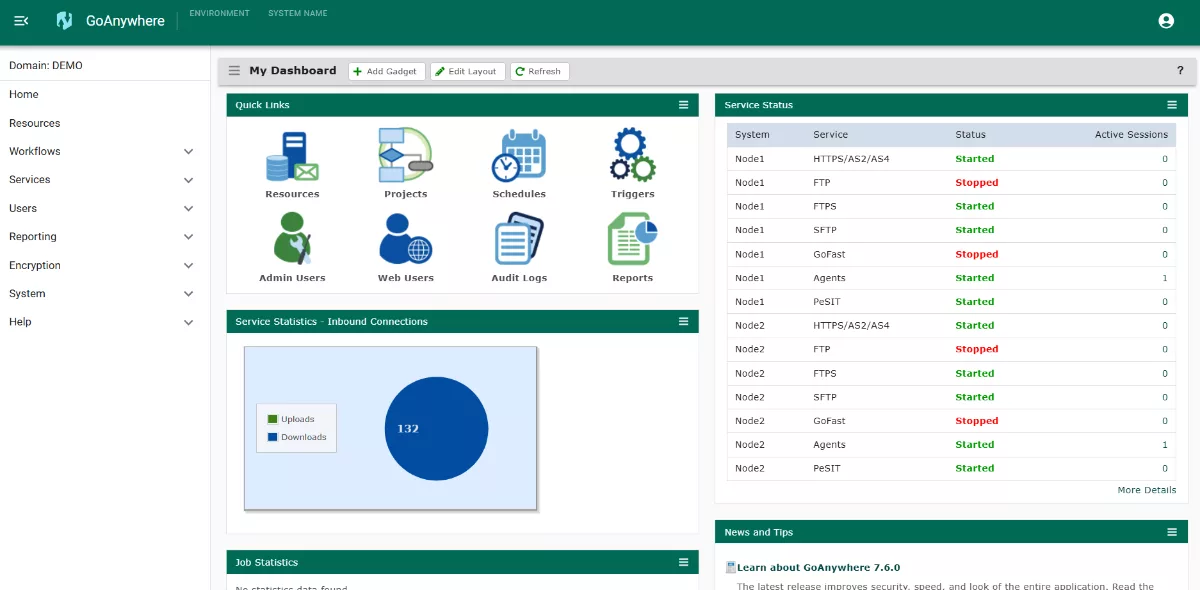The image size is (1200, 590).
Task: Expand the Users menu chevron
Action: tap(189, 209)
